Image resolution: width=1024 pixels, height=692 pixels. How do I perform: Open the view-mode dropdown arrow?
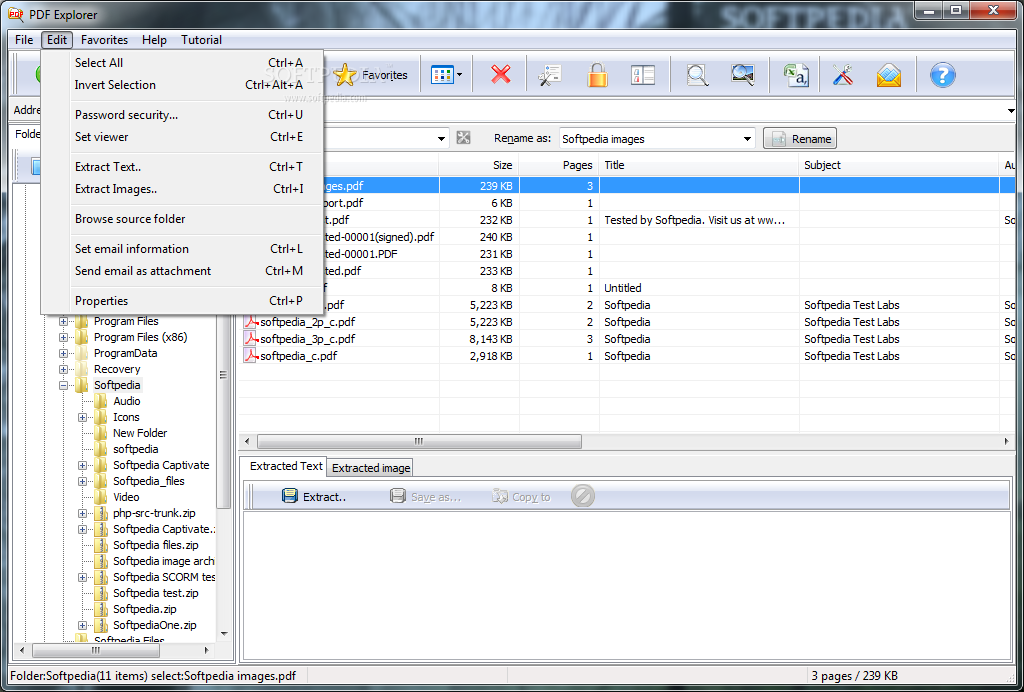tap(460, 75)
